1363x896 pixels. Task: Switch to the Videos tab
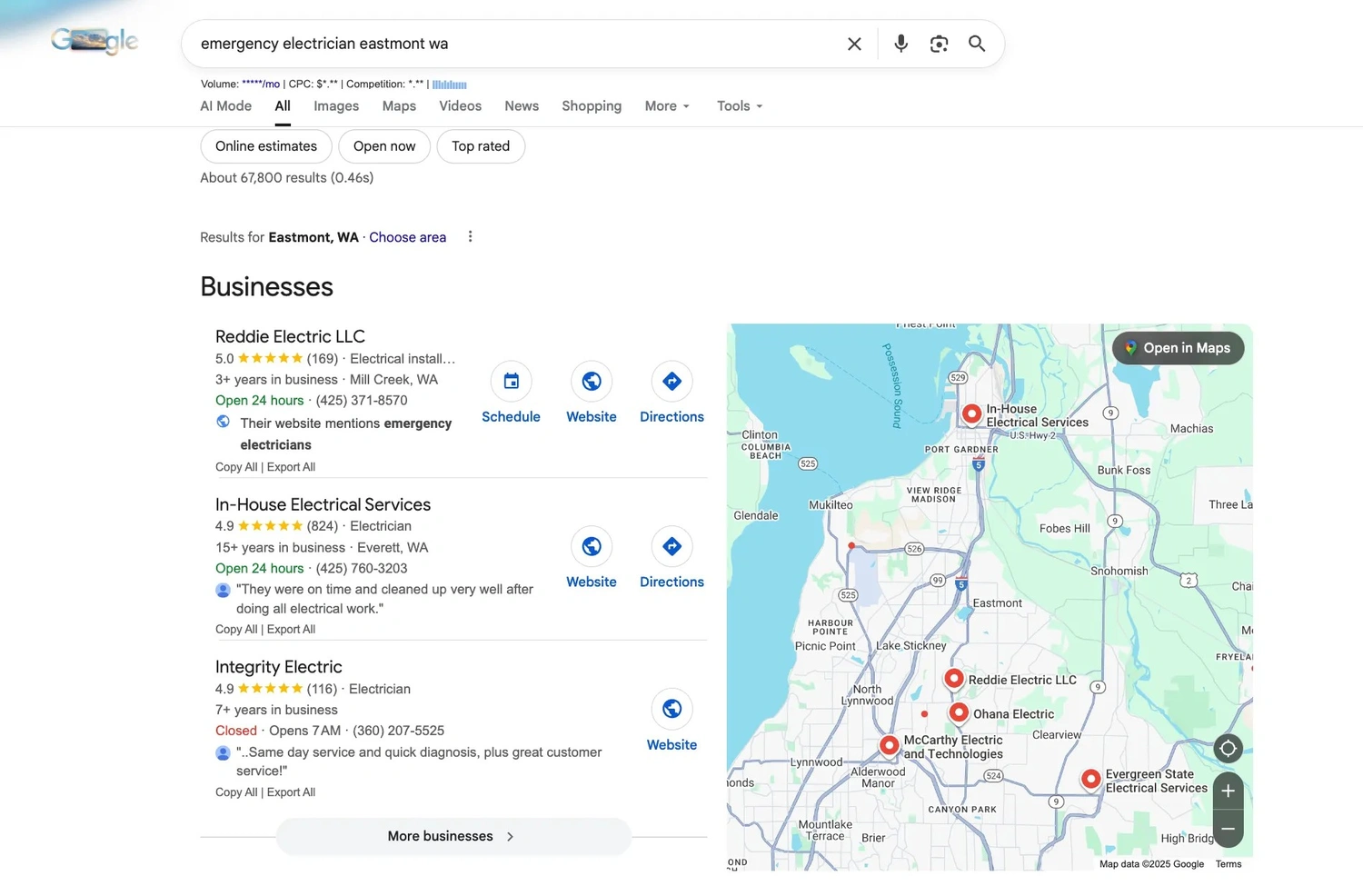(x=461, y=106)
